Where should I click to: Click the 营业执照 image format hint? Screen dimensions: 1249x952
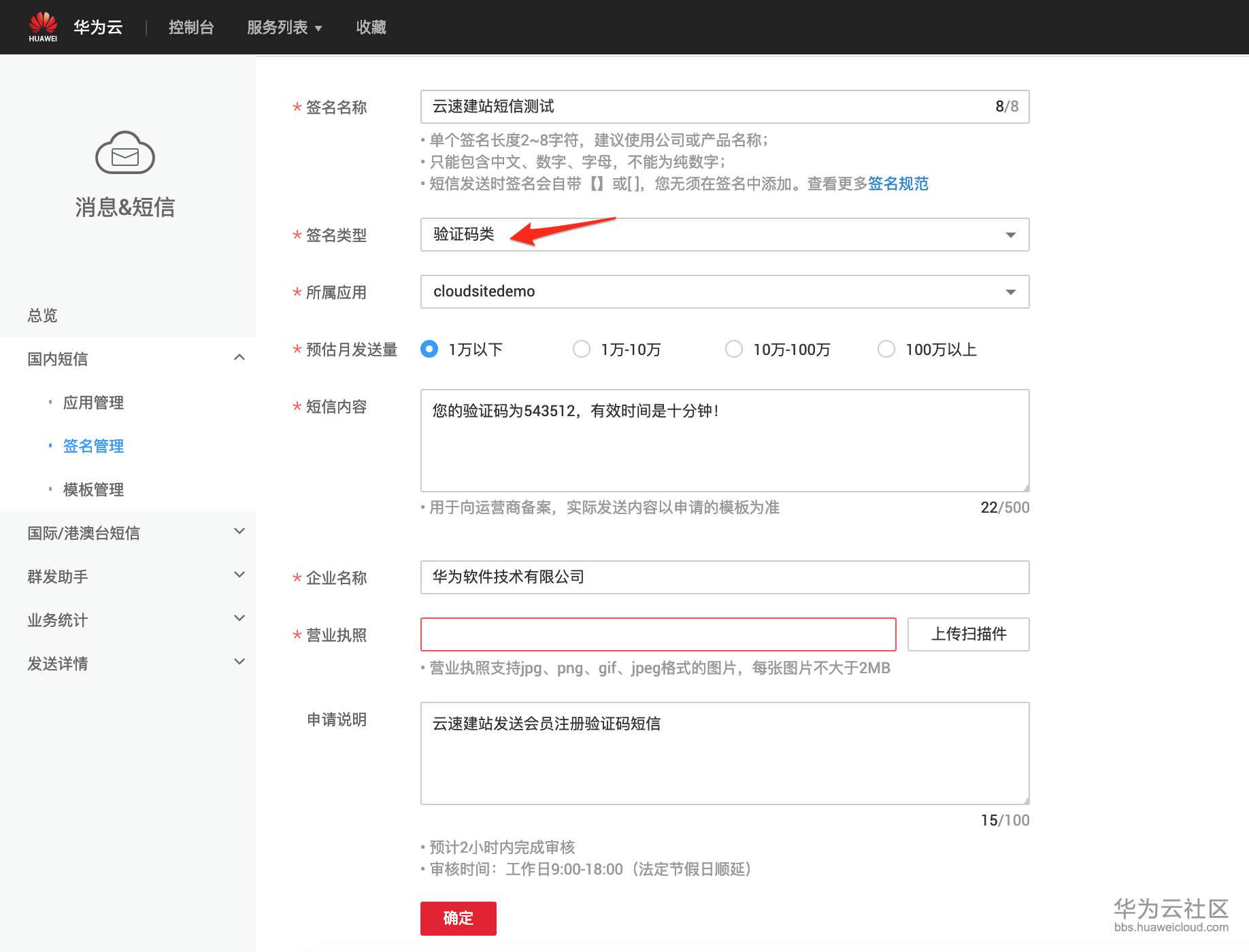click(660, 668)
